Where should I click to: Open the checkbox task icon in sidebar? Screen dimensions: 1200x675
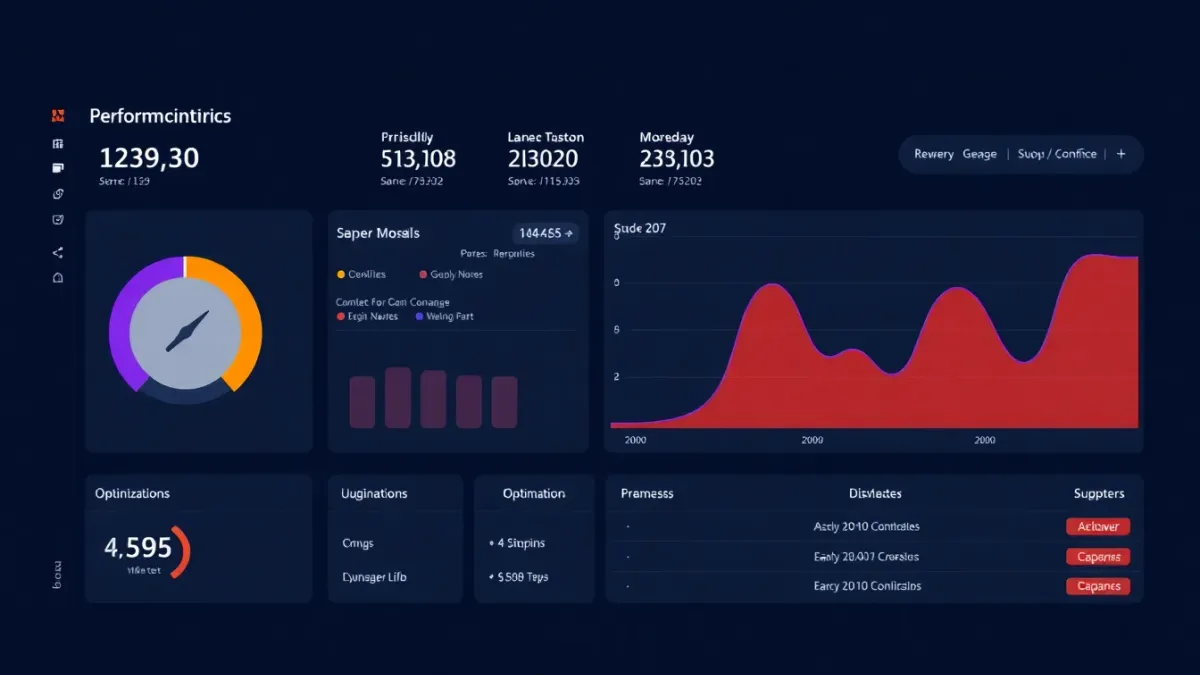(57, 220)
